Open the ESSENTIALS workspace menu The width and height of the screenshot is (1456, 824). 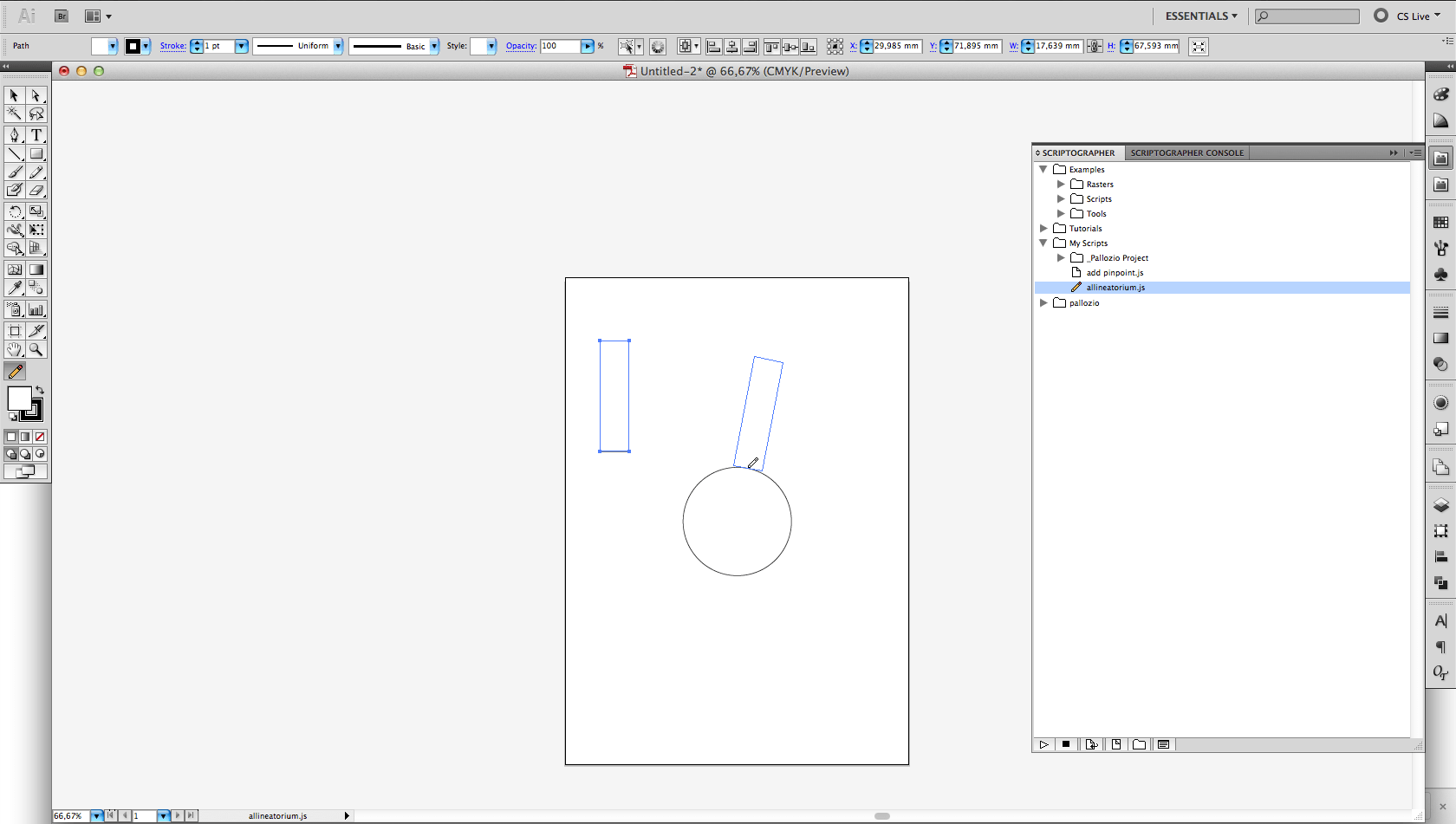[x=1199, y=16]
